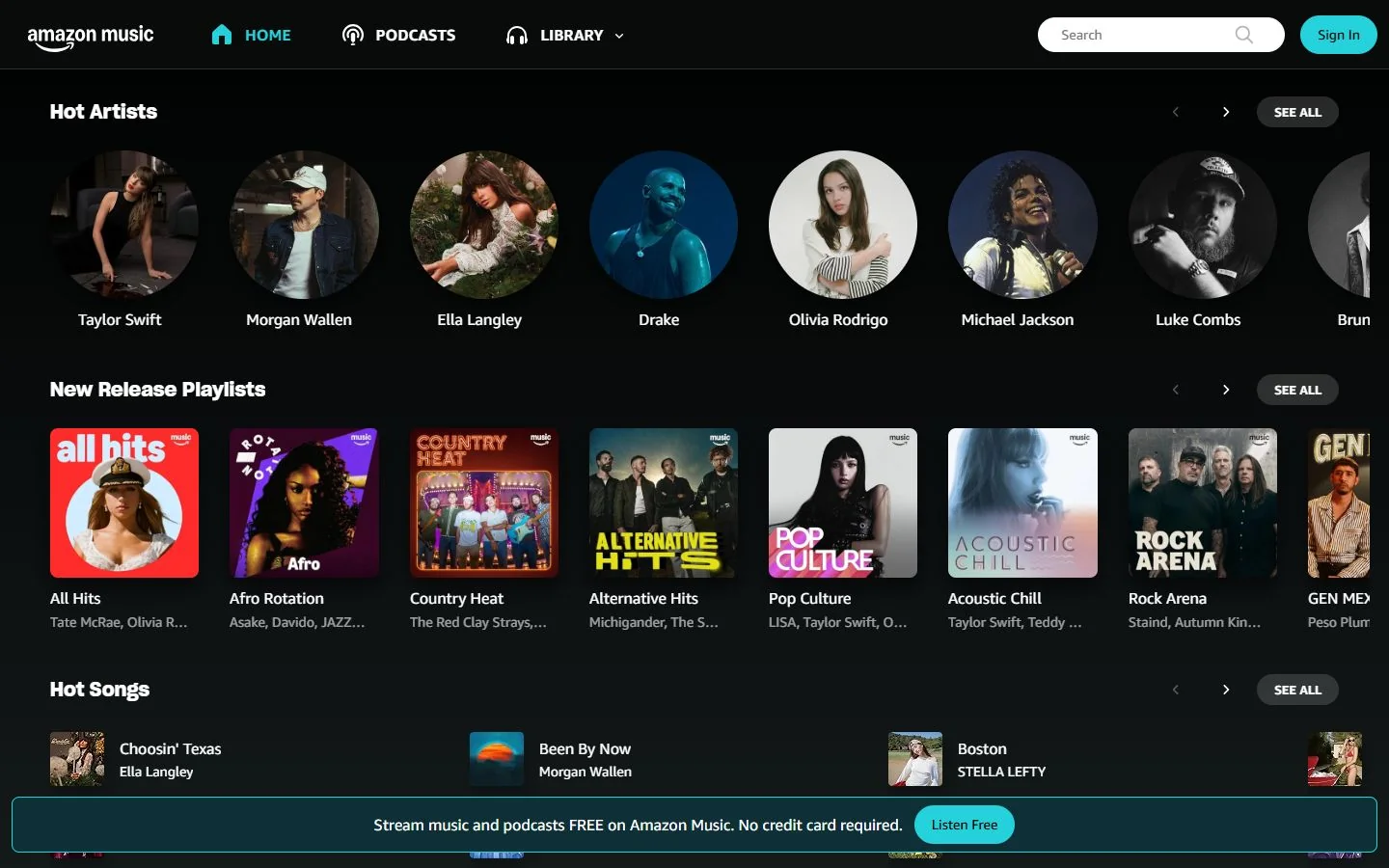
Task: Open the Afro Rotation playlist cover
Action: pos(304,502)
